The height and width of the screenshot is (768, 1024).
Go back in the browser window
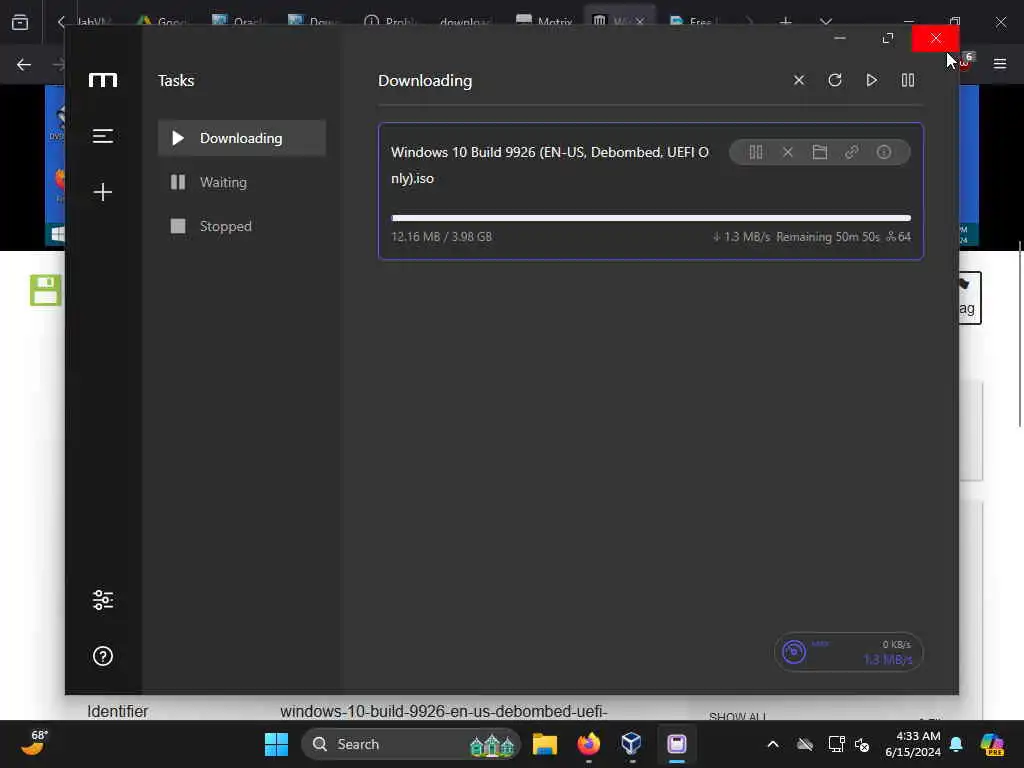(24, 64)
